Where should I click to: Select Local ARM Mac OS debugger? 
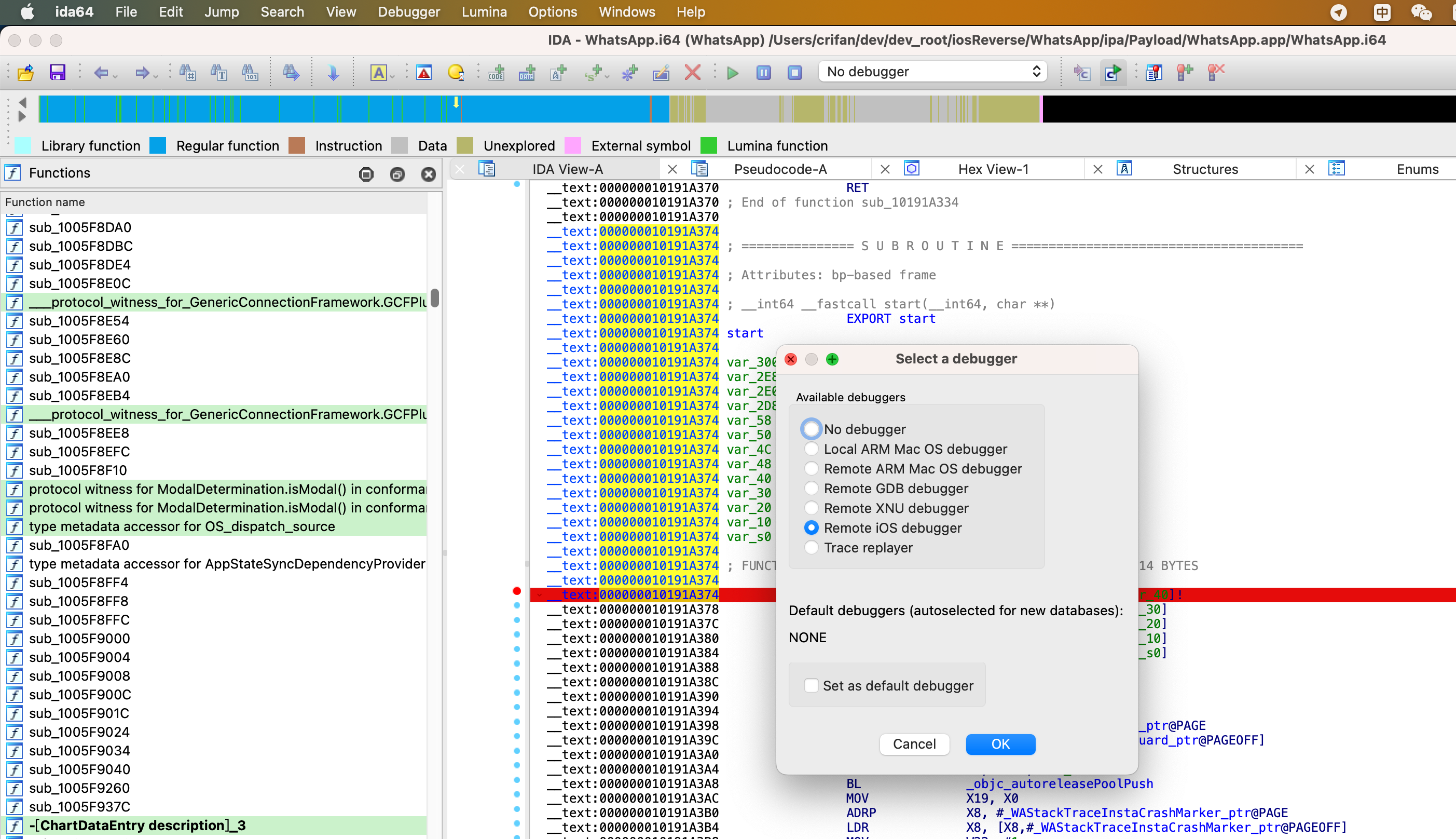click(x=811, y=449)
